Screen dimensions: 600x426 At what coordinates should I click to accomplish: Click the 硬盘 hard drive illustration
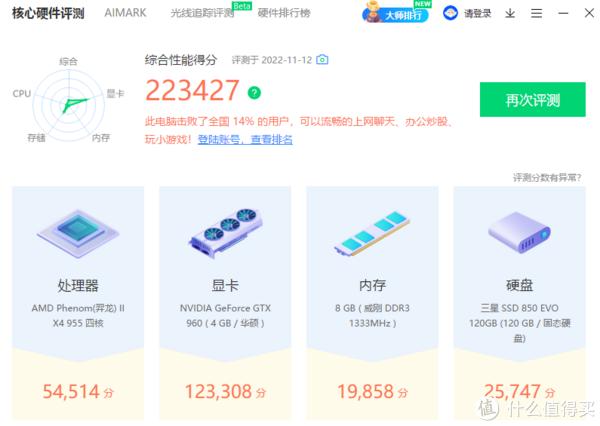[x=519, y=232]
